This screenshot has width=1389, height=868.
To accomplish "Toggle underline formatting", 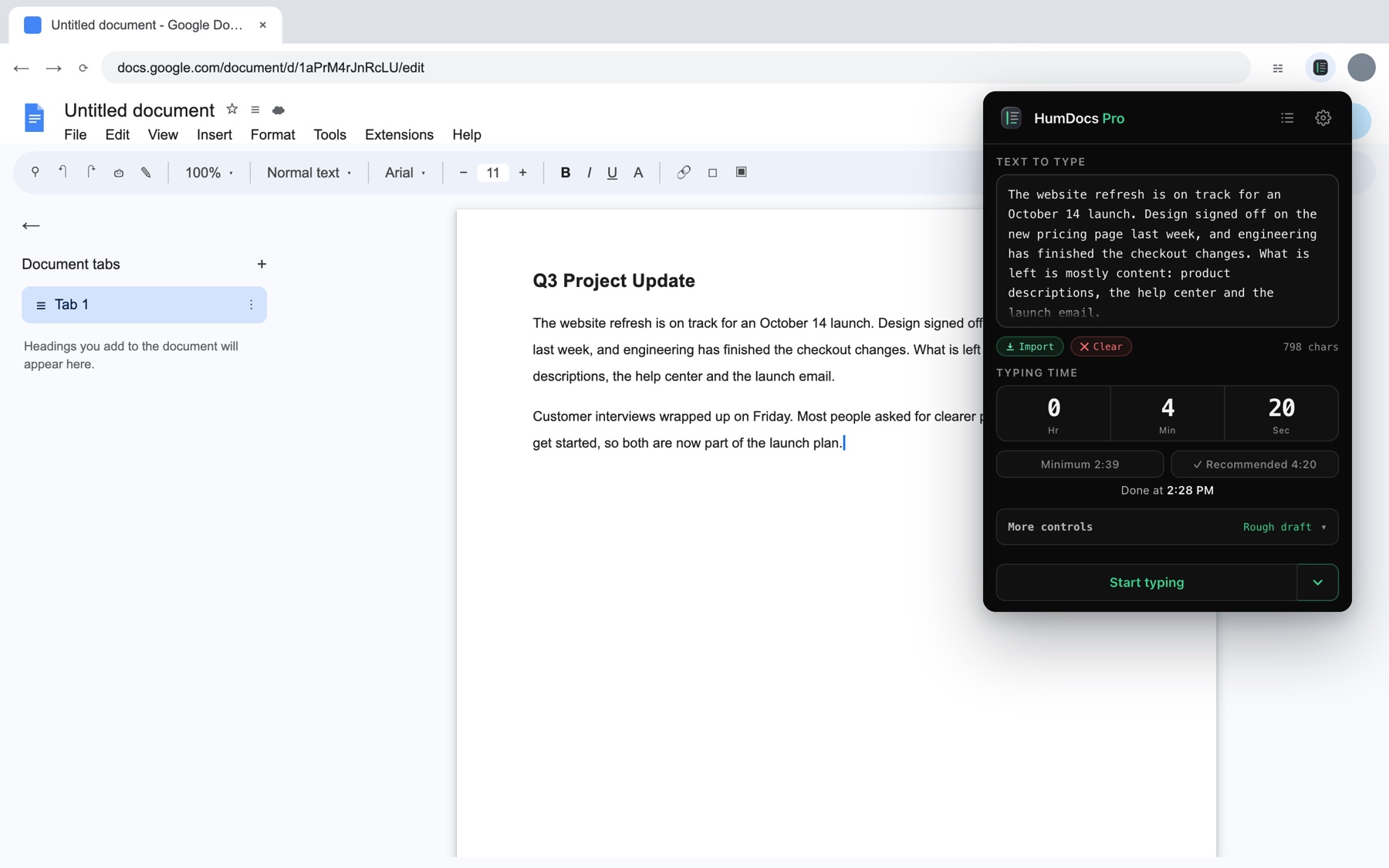I will [x=612, y=172].
